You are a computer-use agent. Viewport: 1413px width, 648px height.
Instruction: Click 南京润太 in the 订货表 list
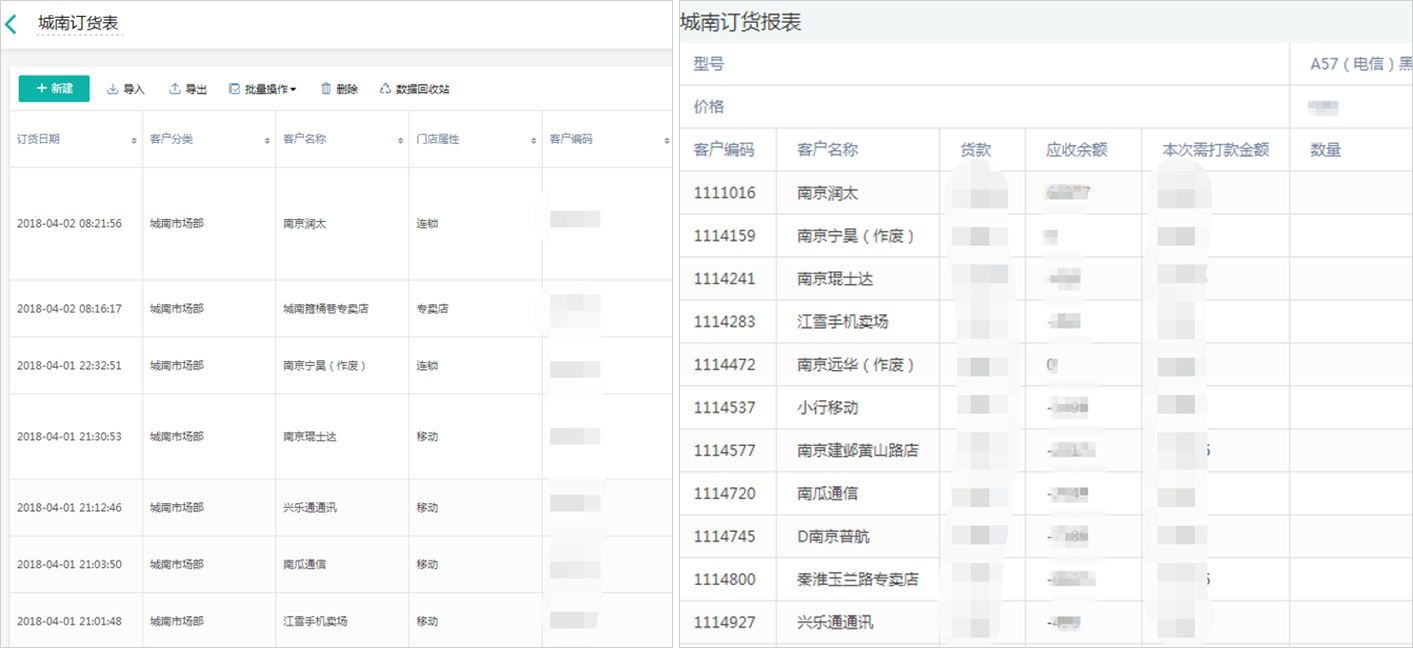(x=305, y=224)
